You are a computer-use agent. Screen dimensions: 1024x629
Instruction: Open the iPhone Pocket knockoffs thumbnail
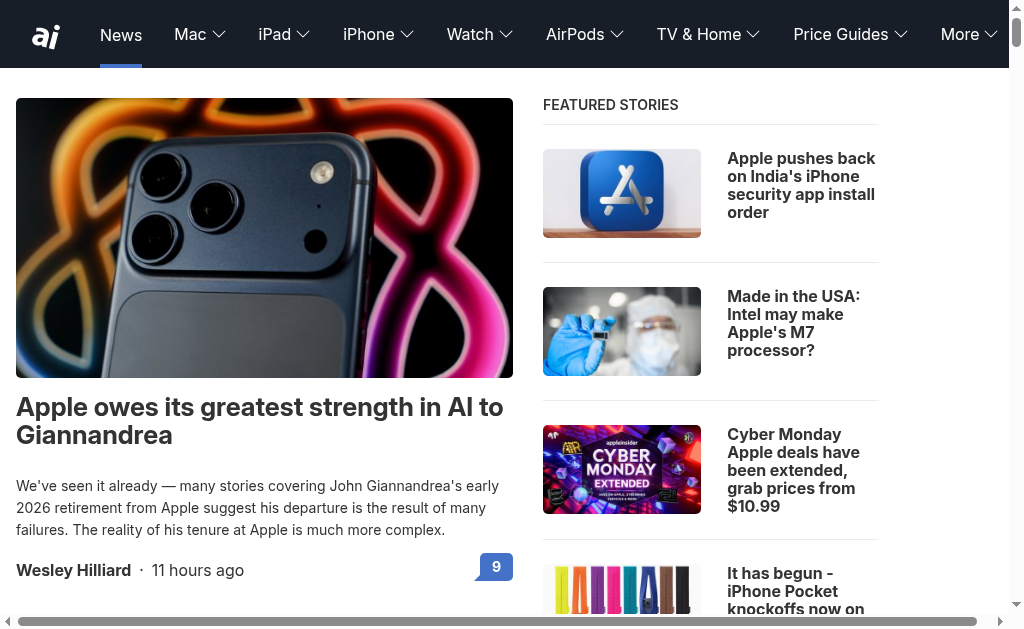tap(622, 589)
